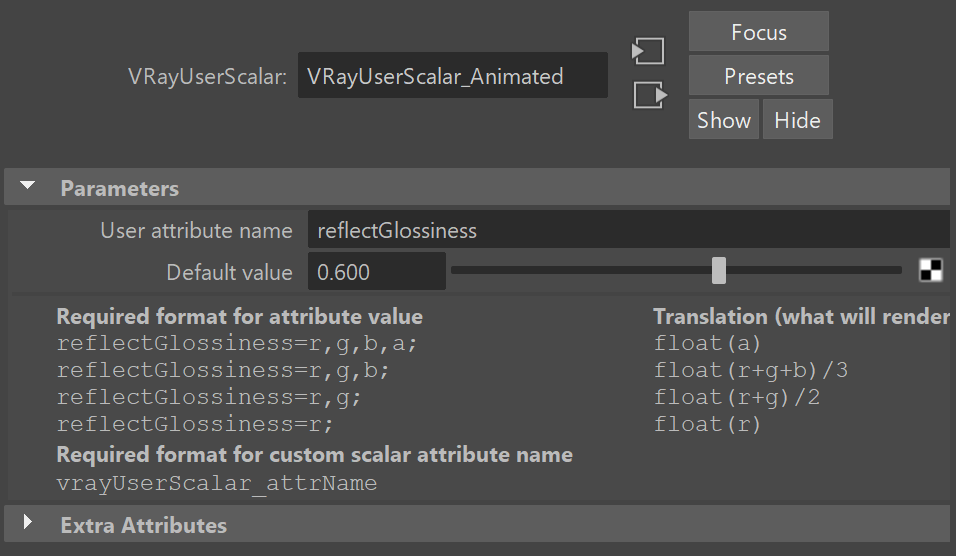Click Required format for custom scalar attribute name
This screenshot has height=556, width=956.
(x=315, y=455)
